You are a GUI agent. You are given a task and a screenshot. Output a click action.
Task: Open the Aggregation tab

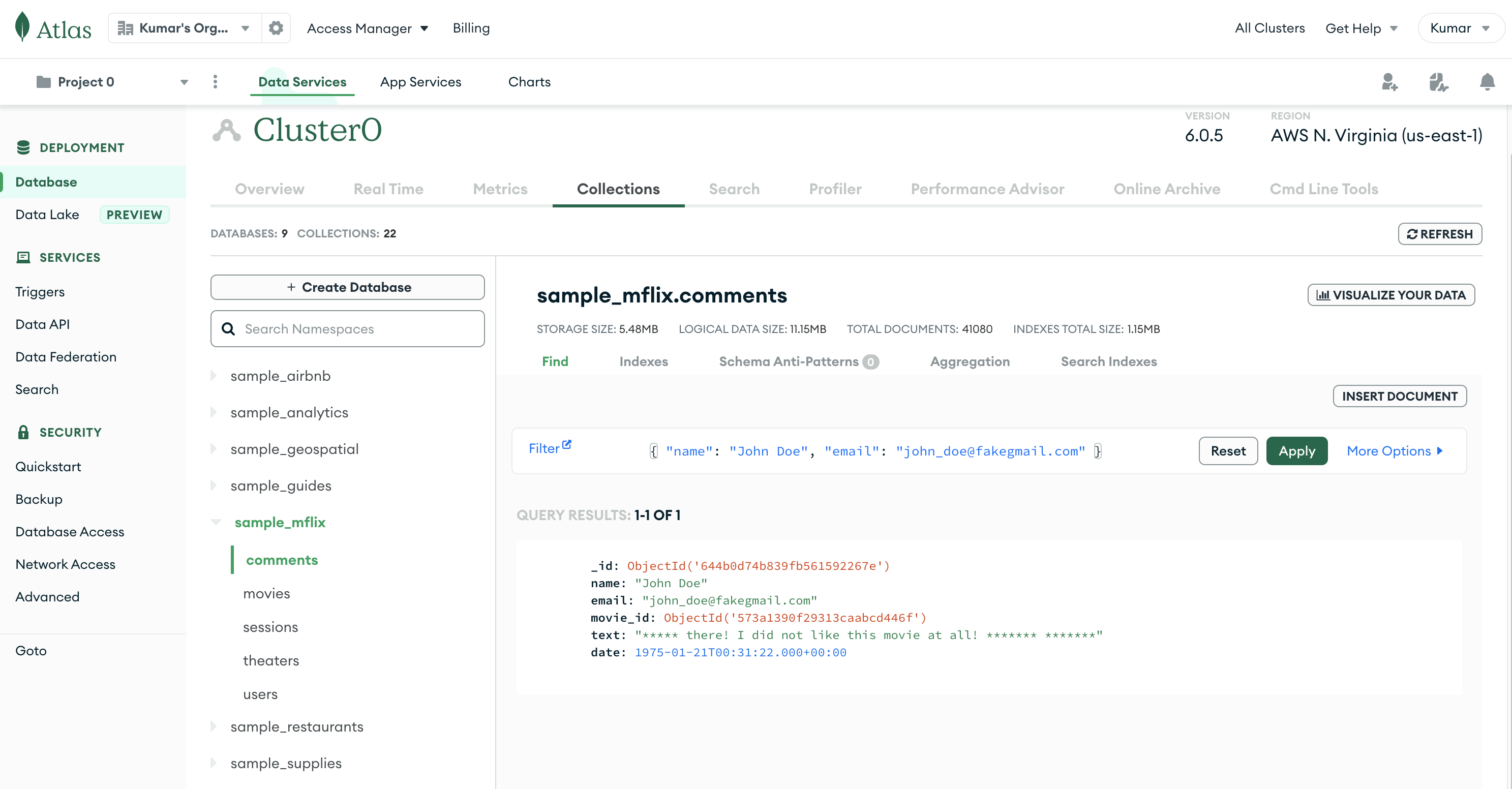point(970,361)
